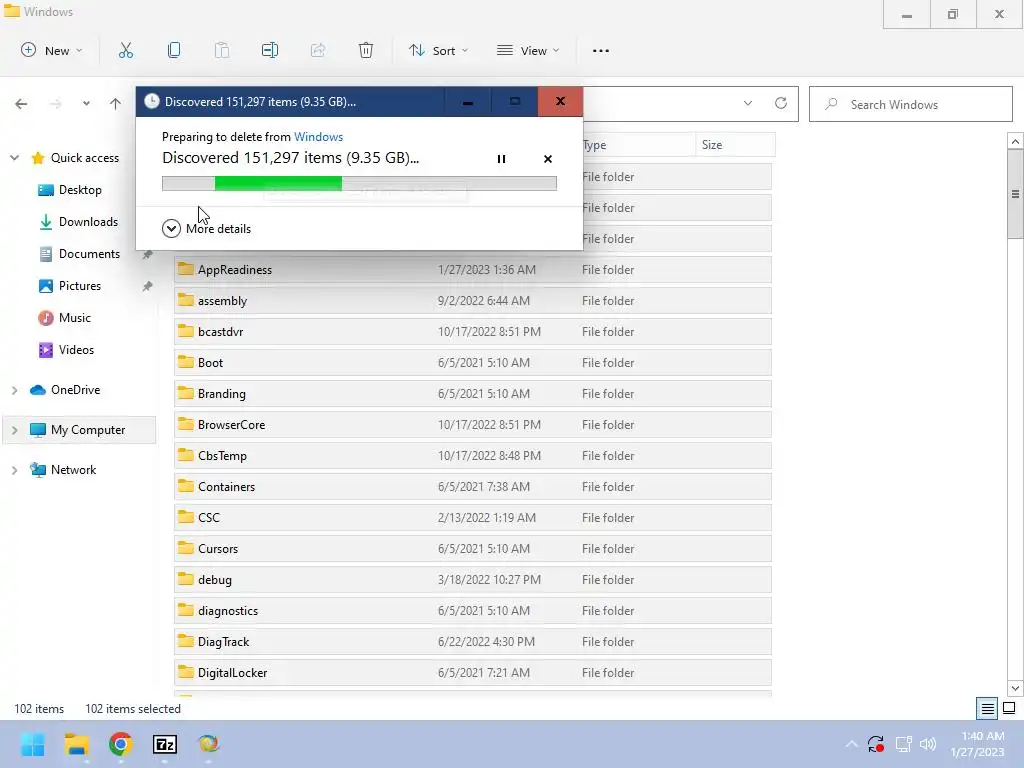
Task: Select the Boot folder
Action: [473, 362]
